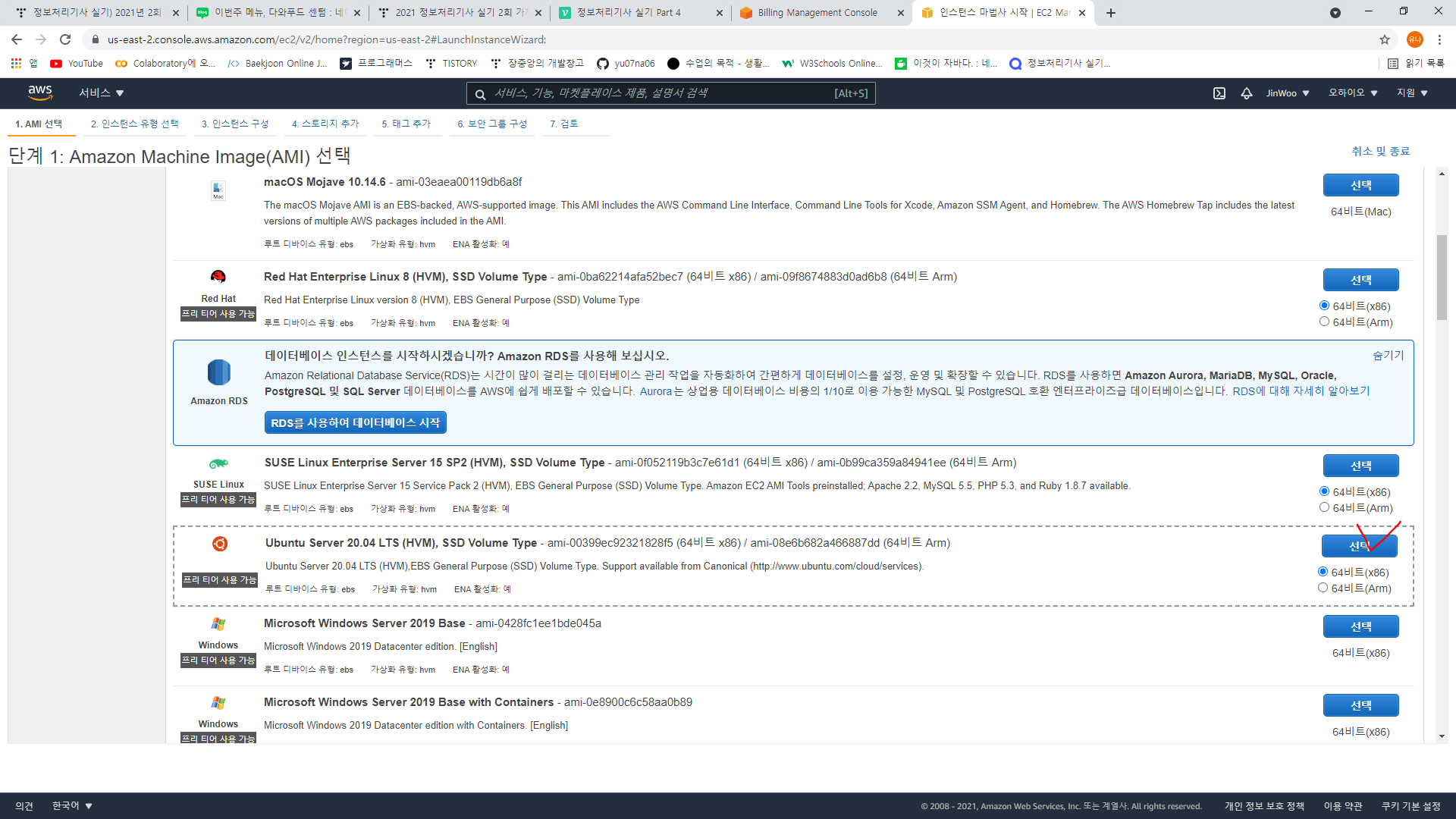Open the YouTube bookmark

coord(77,64)
